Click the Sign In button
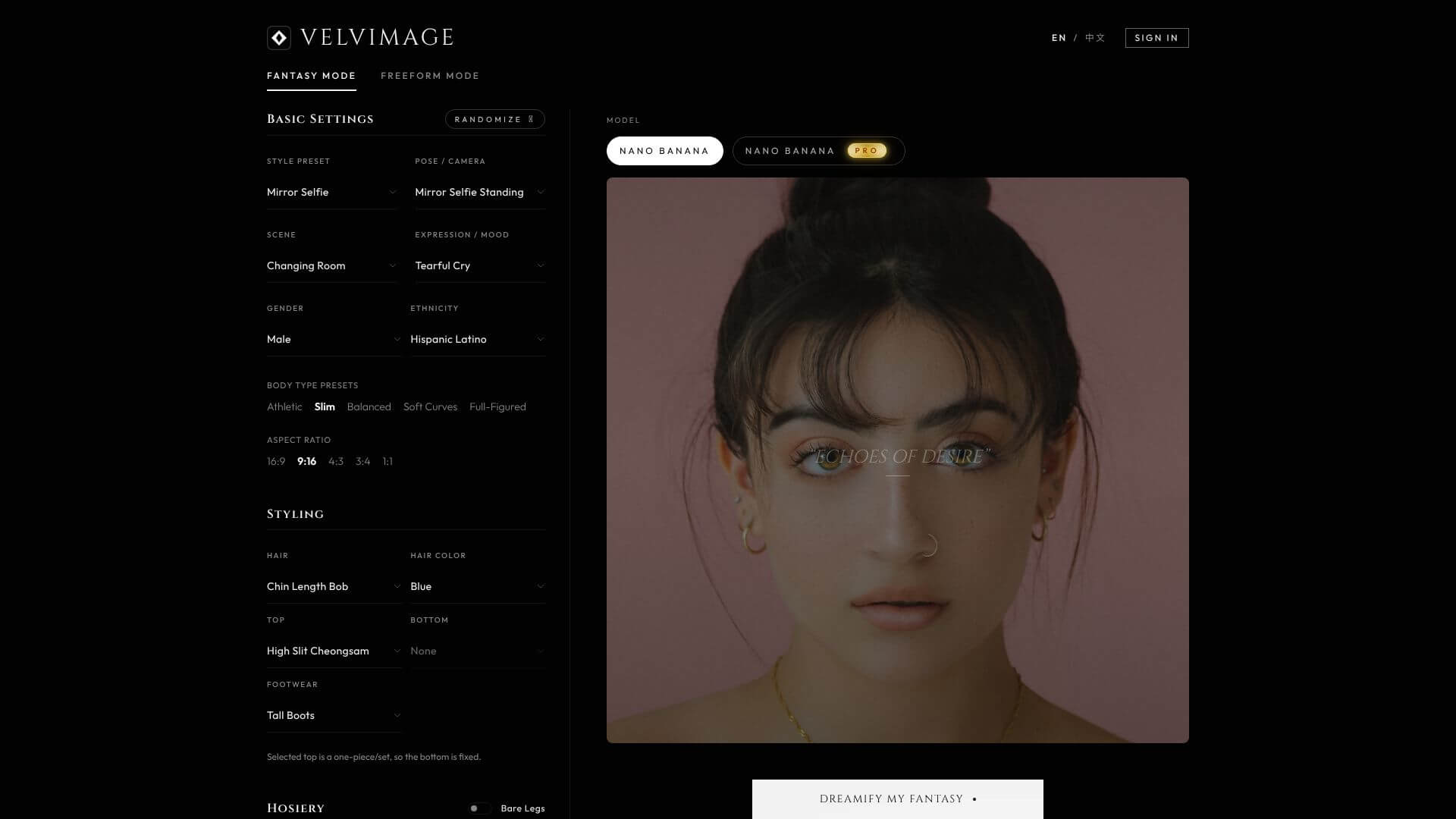 pos(1156,38)
